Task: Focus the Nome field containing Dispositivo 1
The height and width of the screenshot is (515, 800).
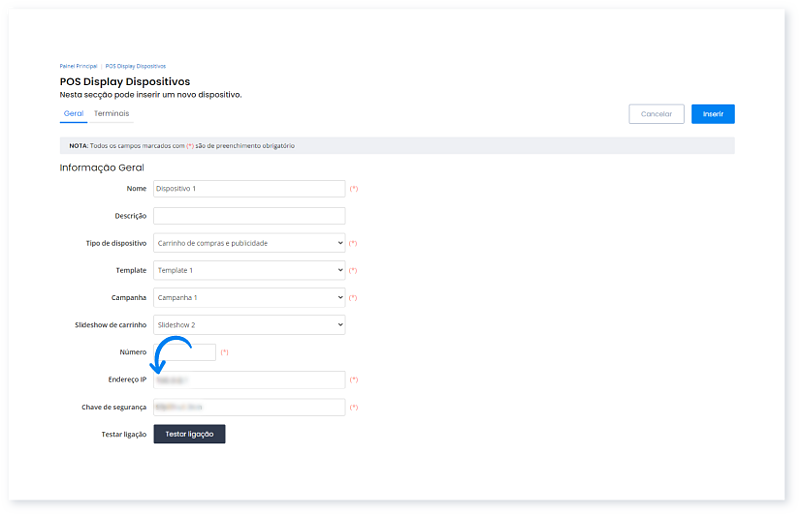Action: coord(249,188)
